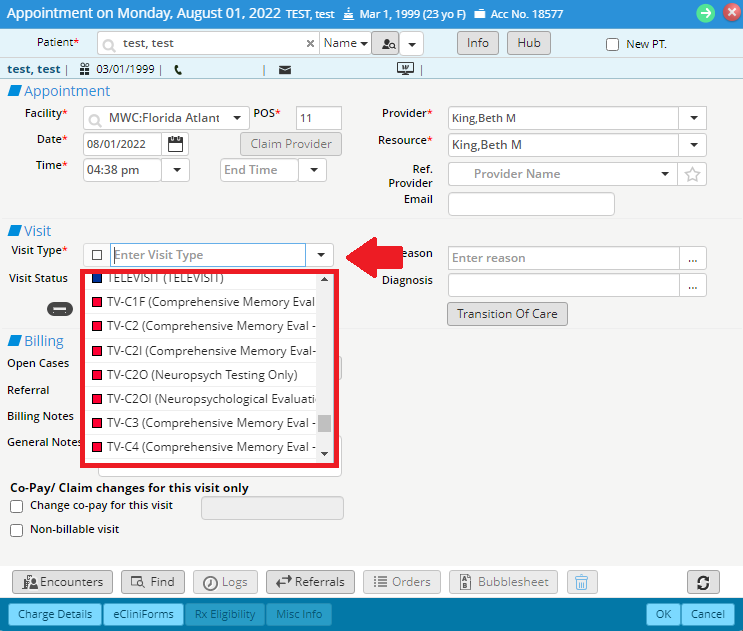The width and height of the screenshot is (743, 631).
Task: Enable the New PT. checkbox
Action: (613, 45)
